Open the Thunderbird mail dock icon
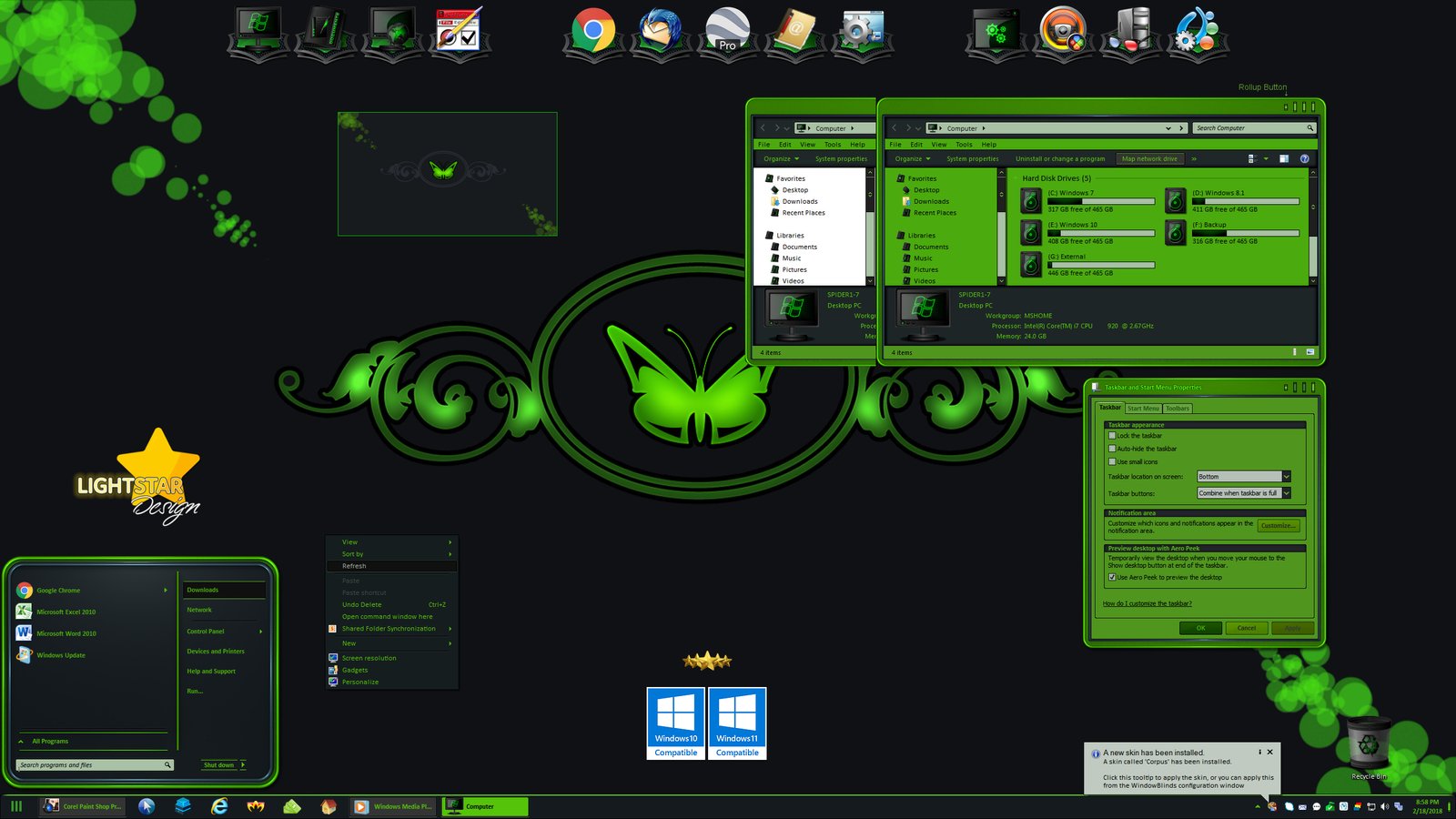1456x819 pixels. pos(661,32)
